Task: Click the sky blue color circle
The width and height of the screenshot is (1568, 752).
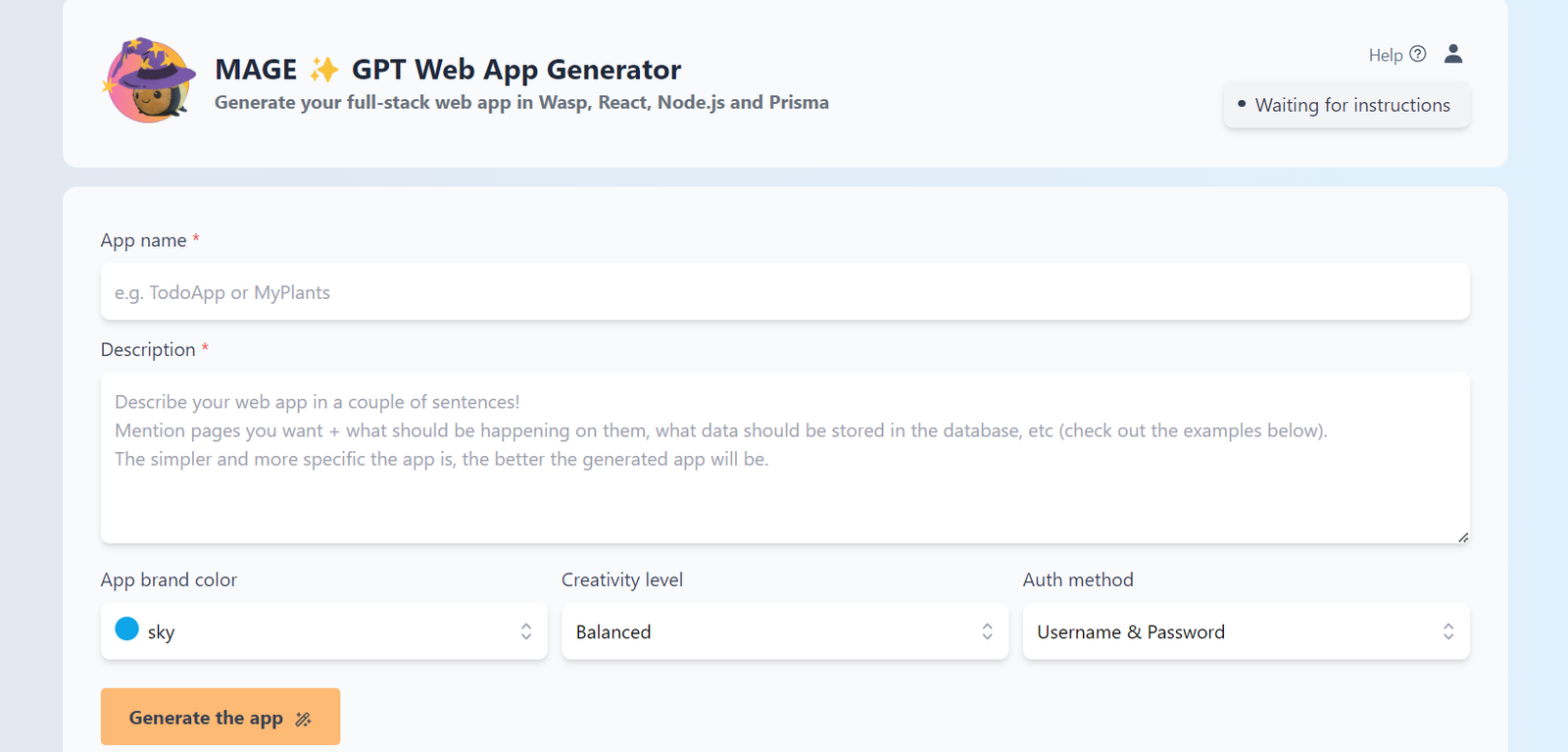Action: coord(127,629)
